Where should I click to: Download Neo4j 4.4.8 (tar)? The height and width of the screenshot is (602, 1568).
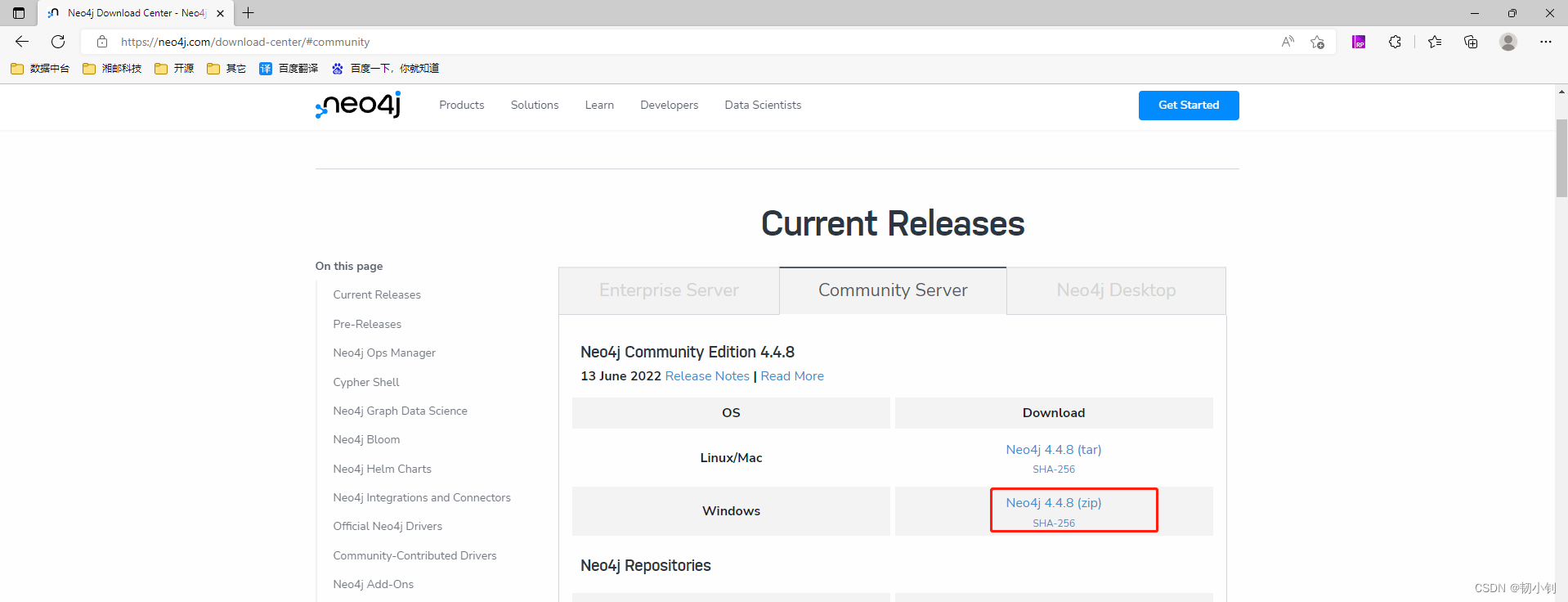point(1054,450)
